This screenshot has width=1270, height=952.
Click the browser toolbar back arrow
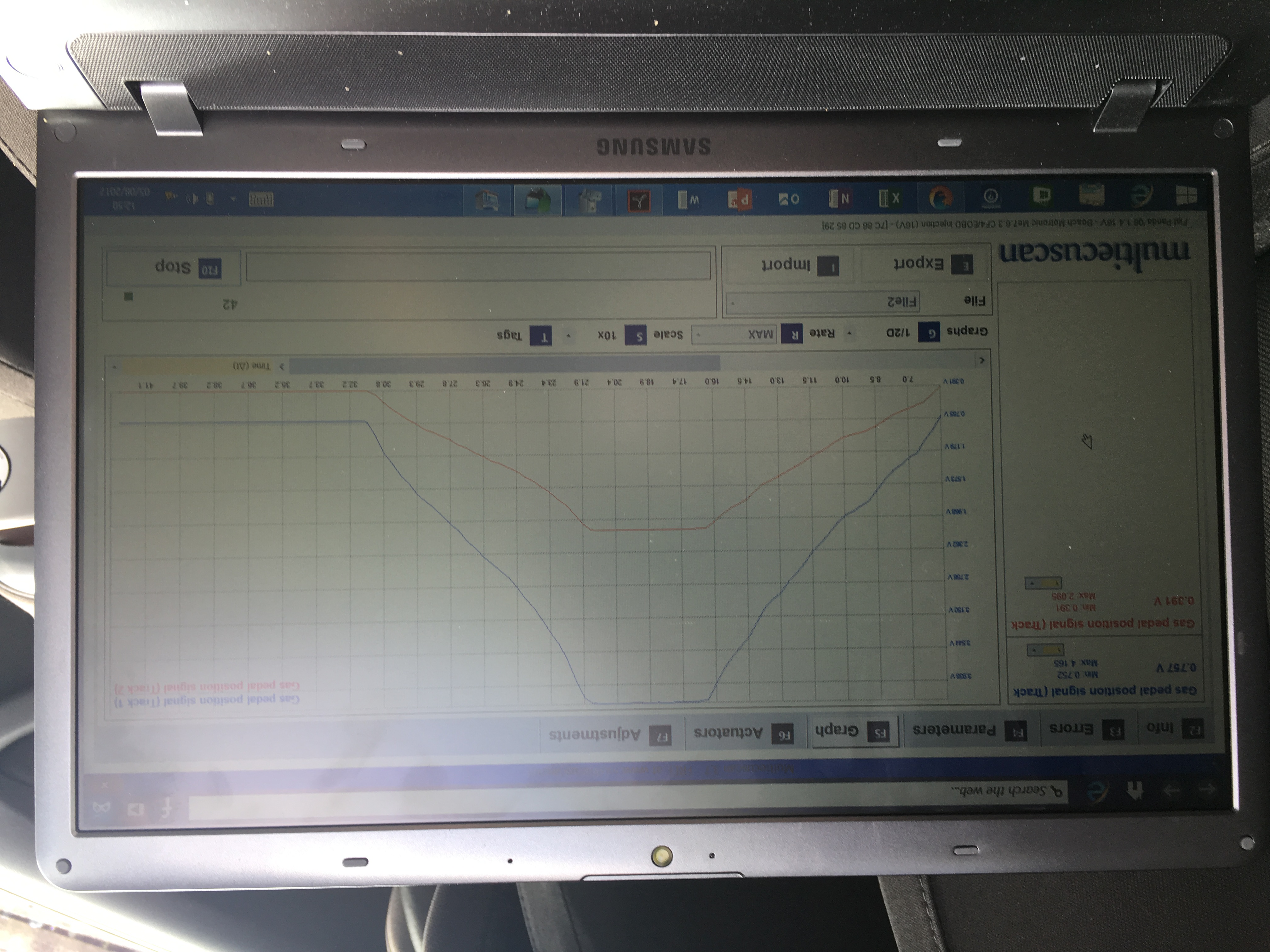(x=1207, y=790)
